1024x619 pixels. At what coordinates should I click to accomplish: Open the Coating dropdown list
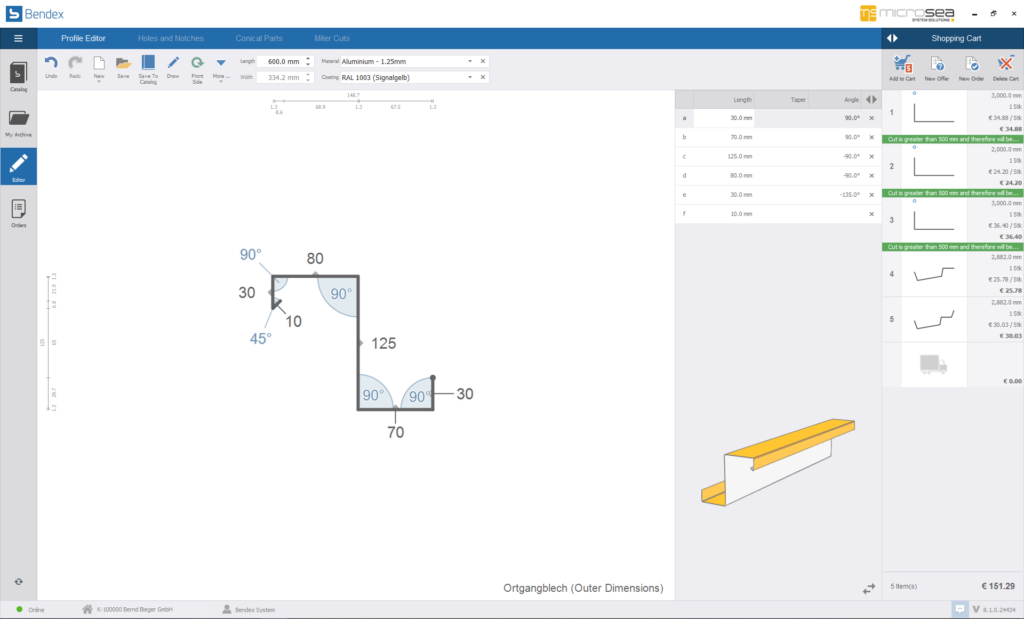[470, 77]
